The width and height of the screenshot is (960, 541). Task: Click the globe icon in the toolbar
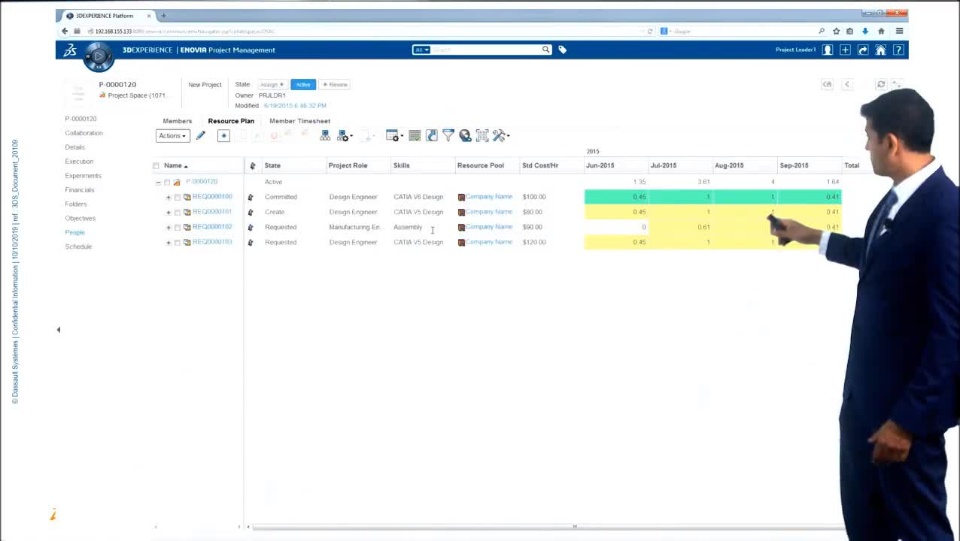[465, 136]
